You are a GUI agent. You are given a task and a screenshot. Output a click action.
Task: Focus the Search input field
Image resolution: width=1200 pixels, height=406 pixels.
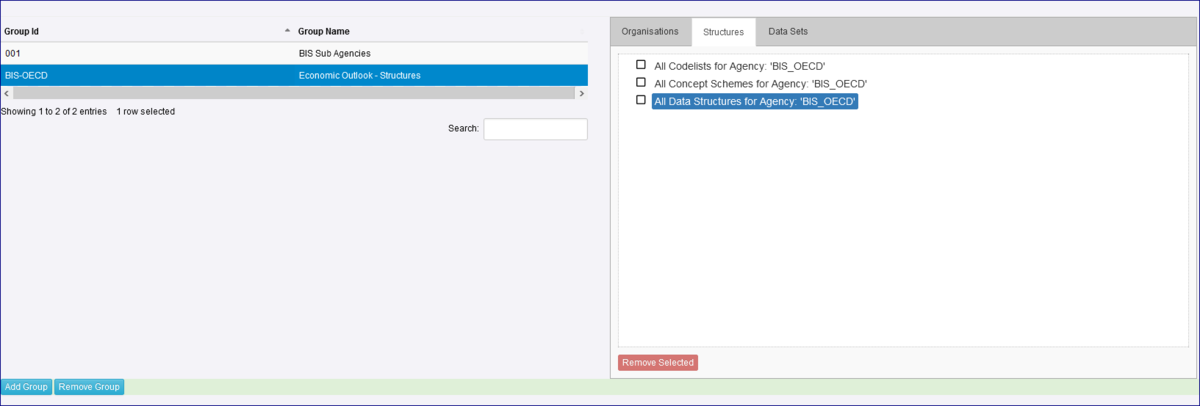pos(535,129)
